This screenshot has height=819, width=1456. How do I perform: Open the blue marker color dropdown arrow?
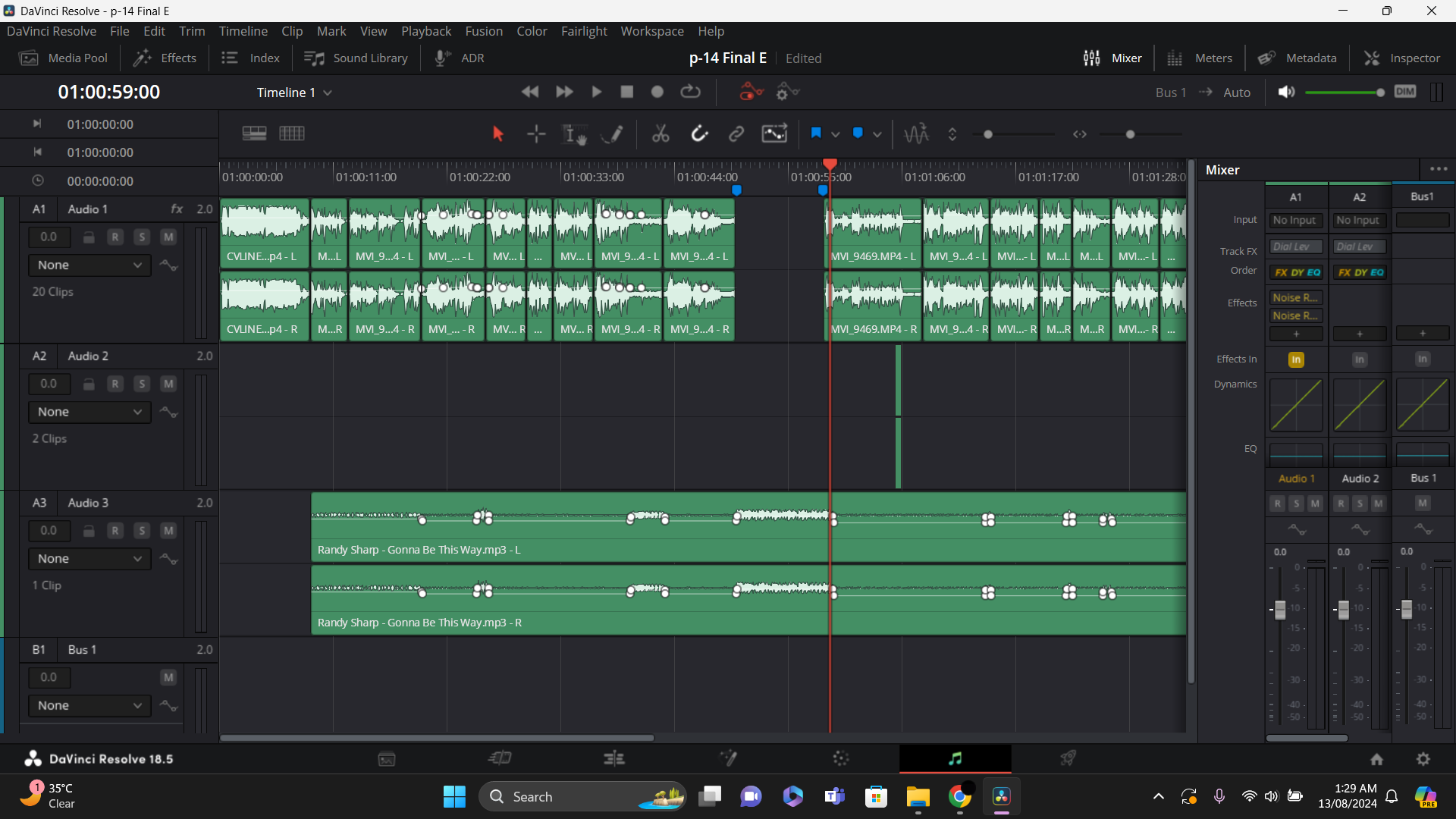click(x=877, y=134)
